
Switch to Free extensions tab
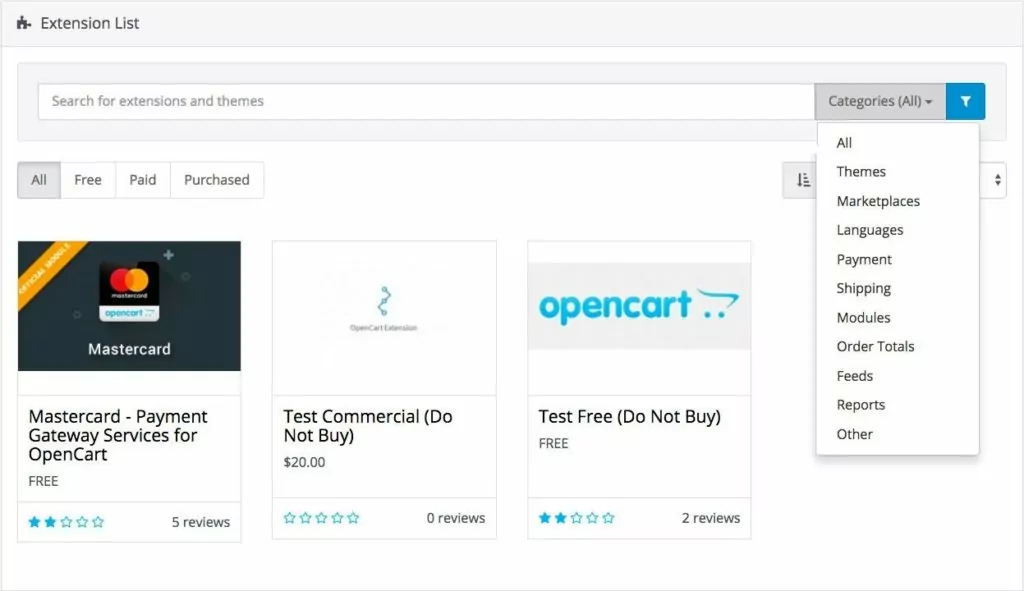click(x=88, y=180)
